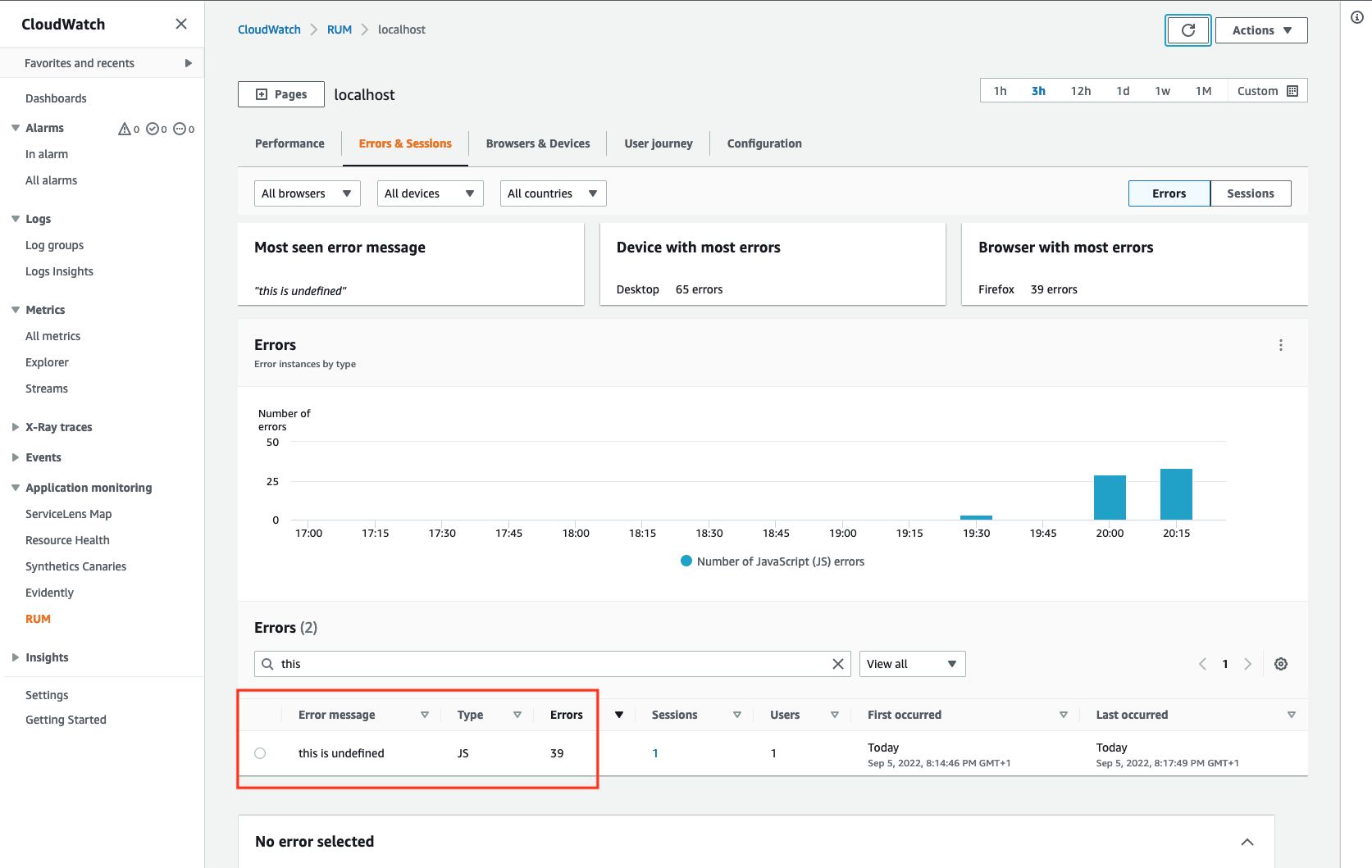Open errors table preferences gear
This screenshot has width=1372, height=868.
pyautogui.click(x=1281, y=664)
